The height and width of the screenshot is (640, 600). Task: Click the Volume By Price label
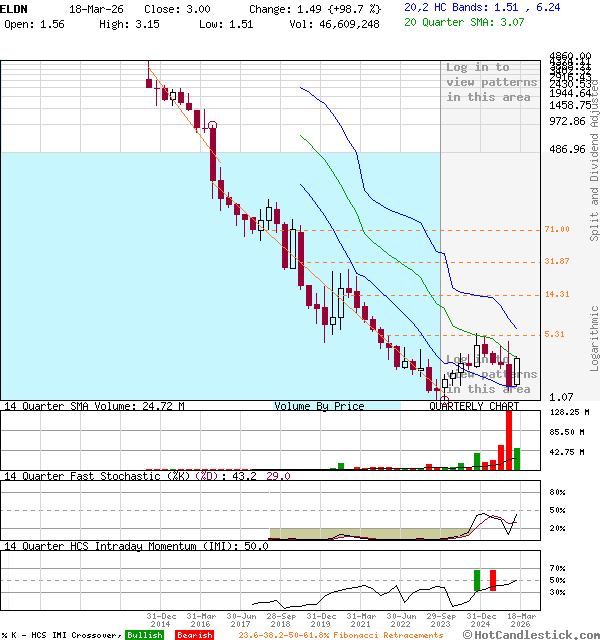(x=319, y=407)
